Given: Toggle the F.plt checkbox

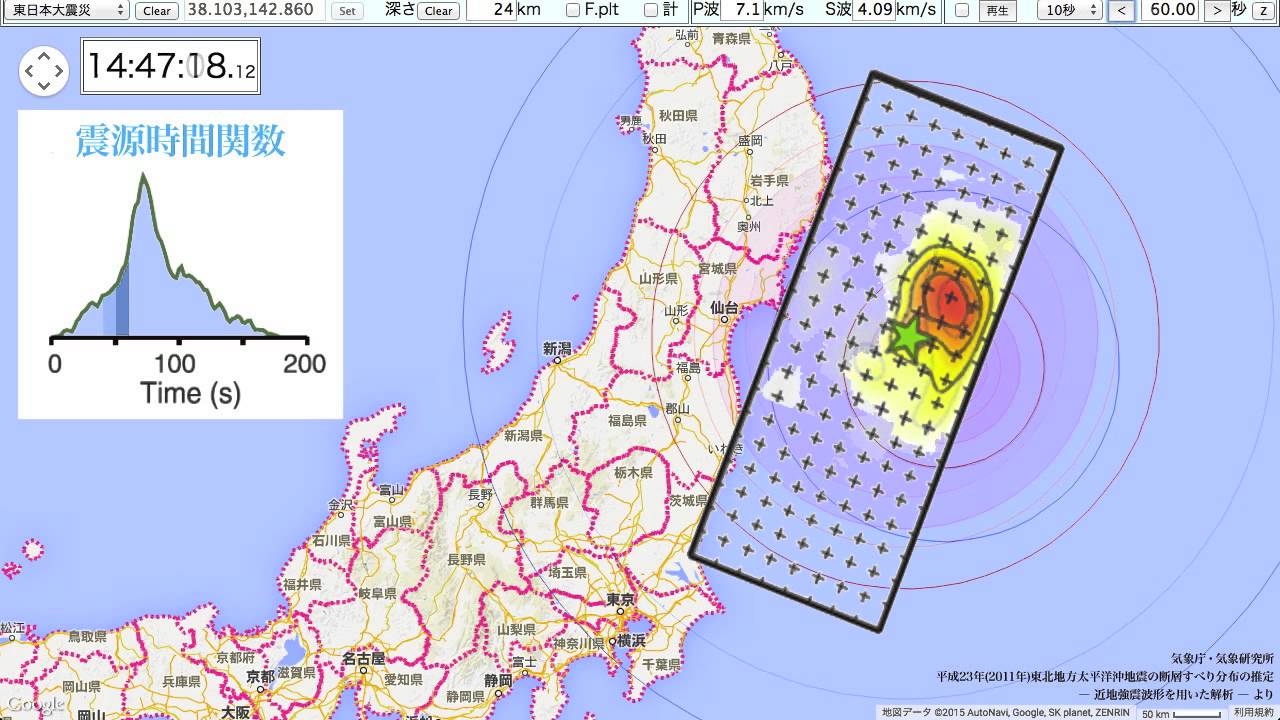Looking at the screenshot, I should 572,10.
